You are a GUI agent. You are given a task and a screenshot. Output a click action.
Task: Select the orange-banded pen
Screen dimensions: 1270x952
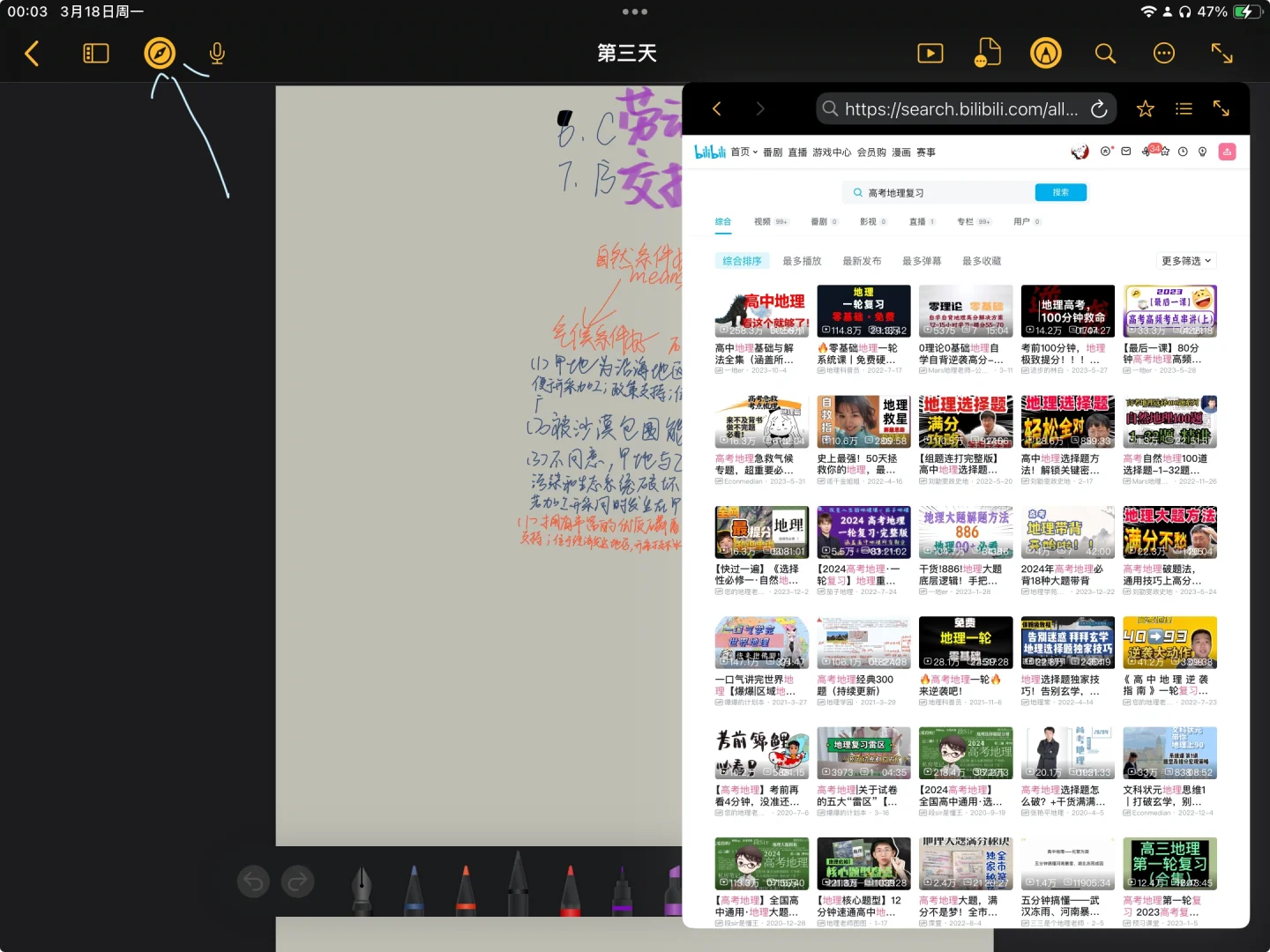[x=466, y=890]
